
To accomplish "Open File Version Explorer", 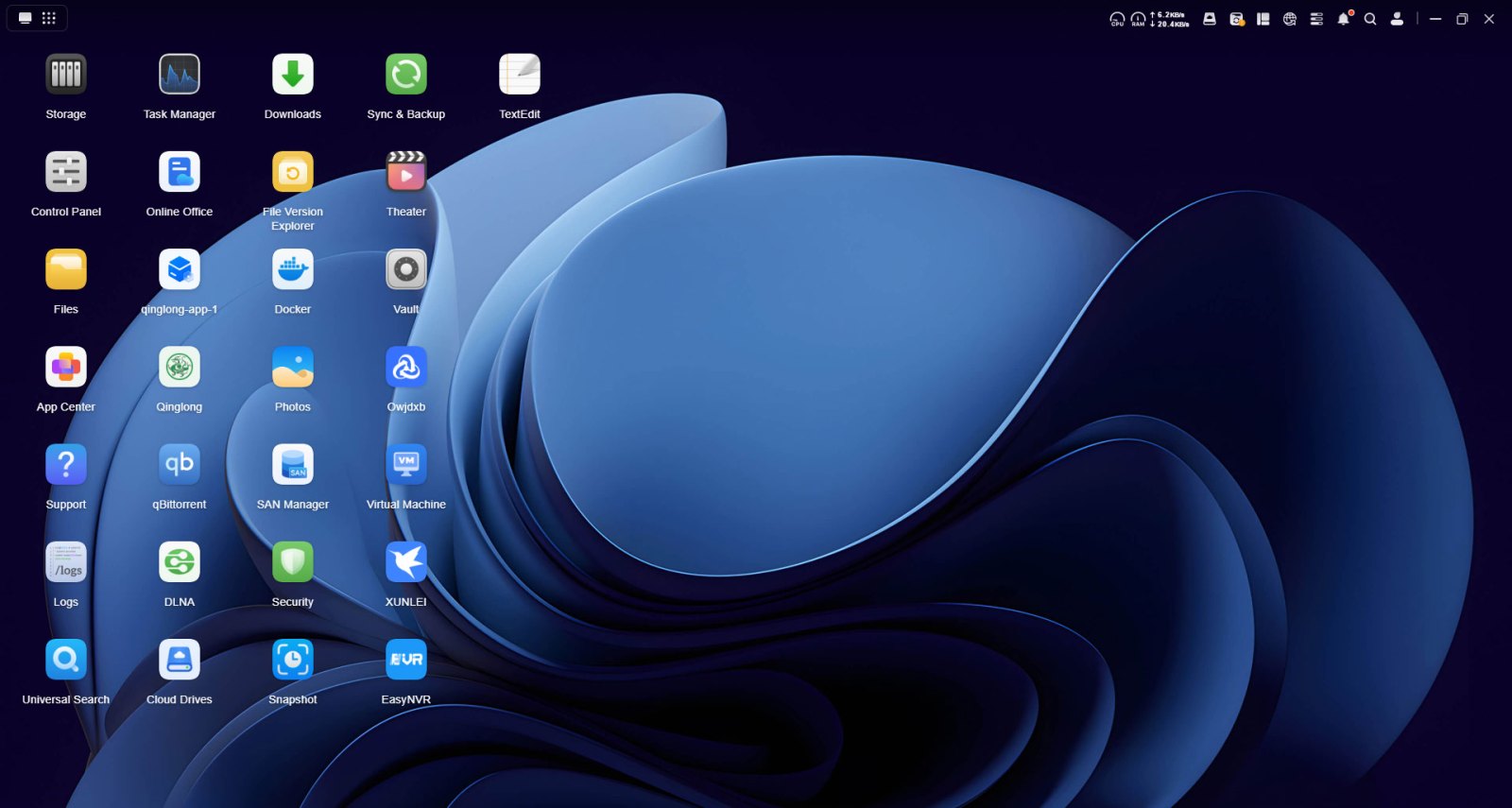I will [x=293, y=173].
